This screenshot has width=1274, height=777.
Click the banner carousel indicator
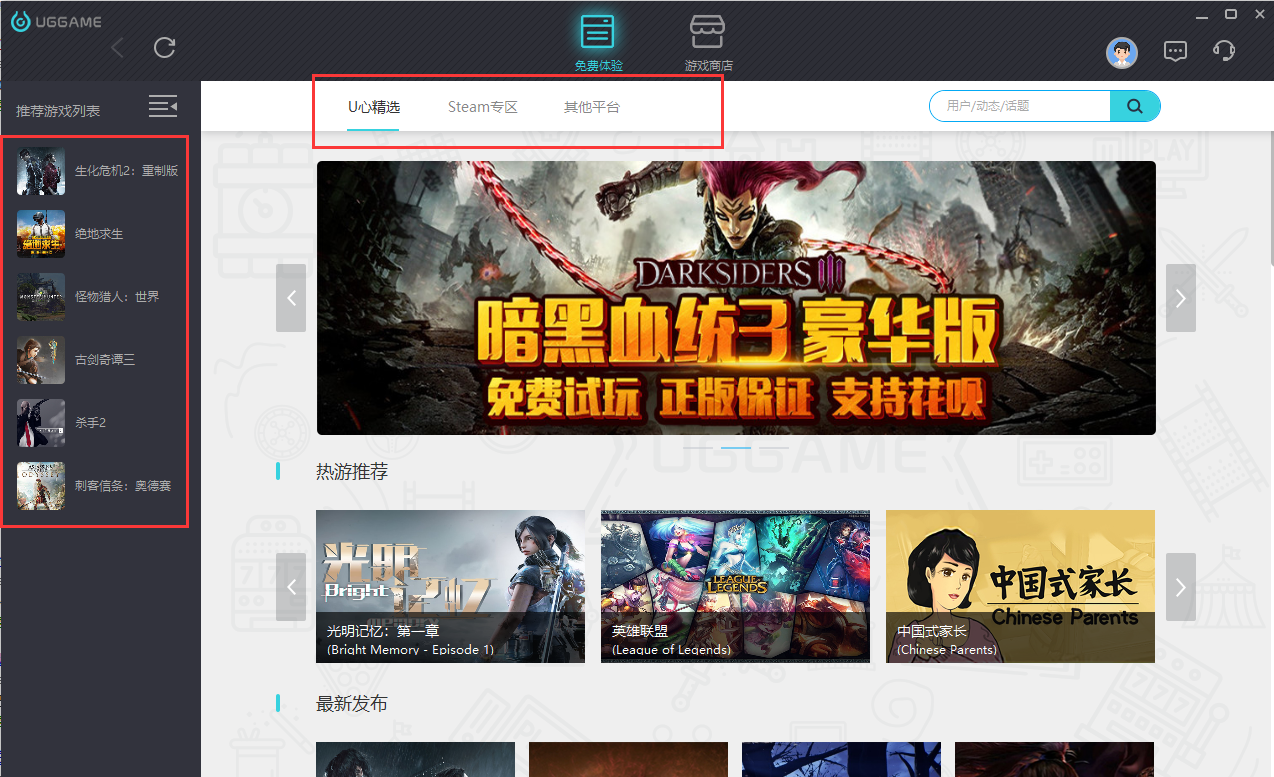736,447
